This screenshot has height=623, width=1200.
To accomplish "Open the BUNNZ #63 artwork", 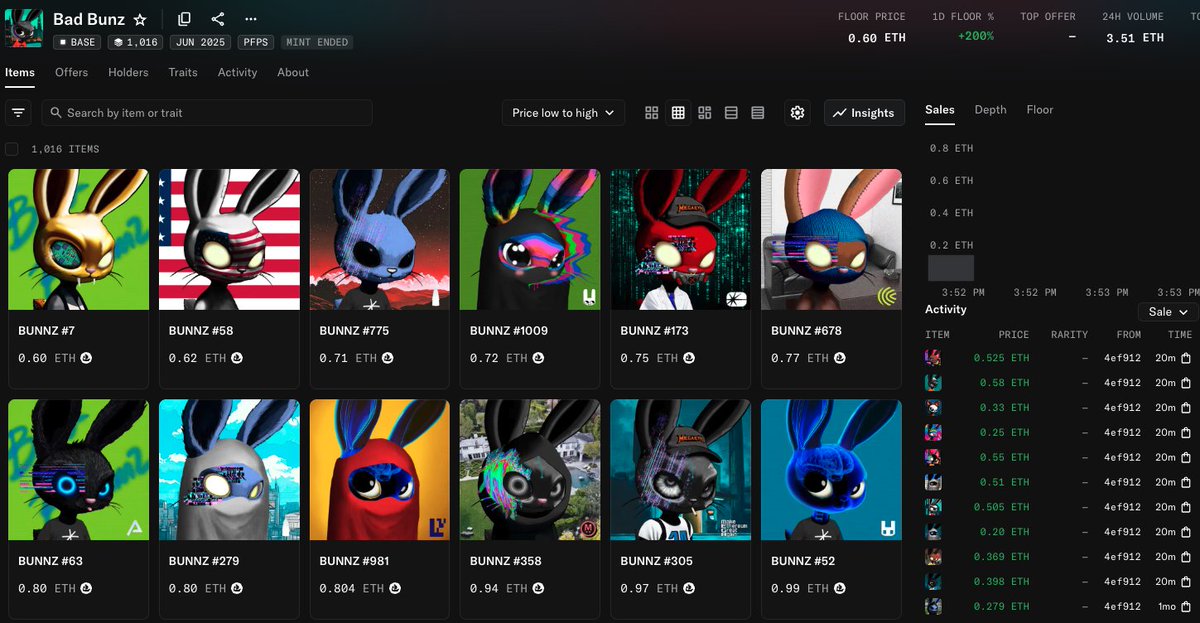I will (x=78, y=470).
